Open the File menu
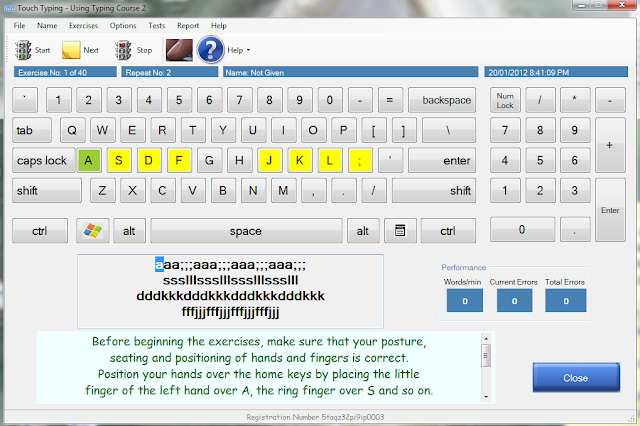The image size is (640, 426). coord(19,26)
